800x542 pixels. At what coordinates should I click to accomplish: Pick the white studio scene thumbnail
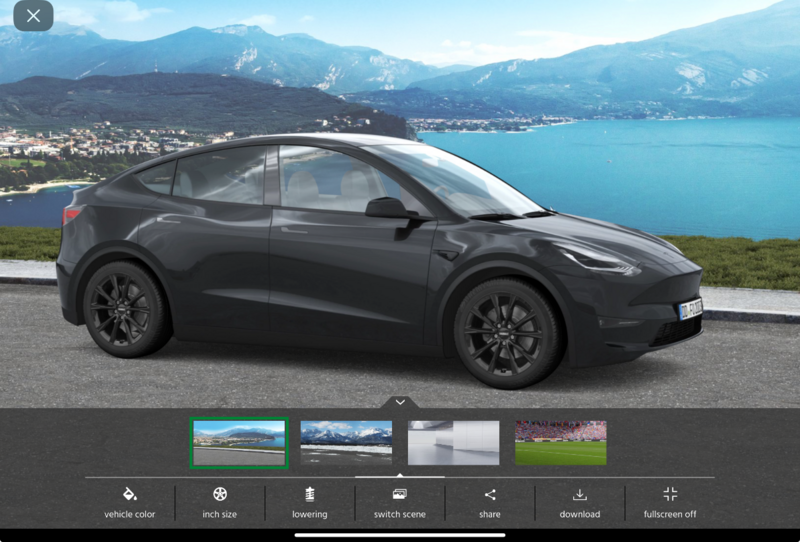pos(453,442)
